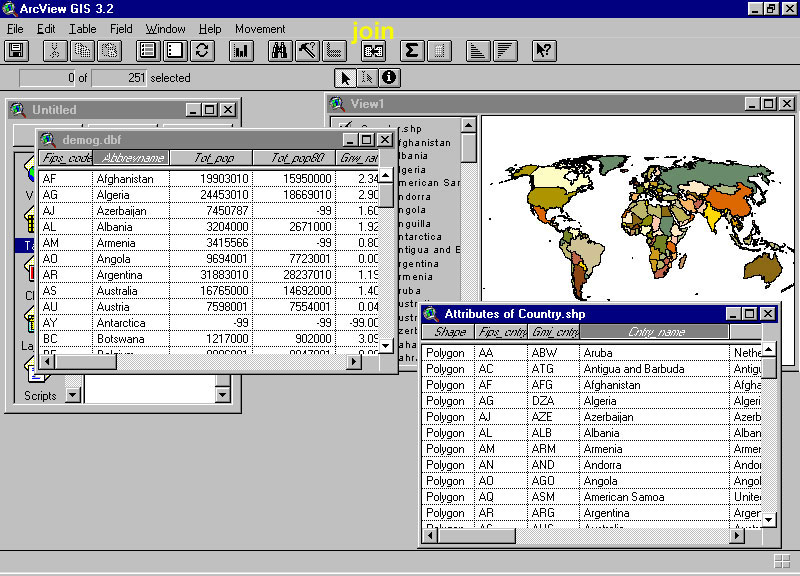800x576 pixels.
Task: Click the Switch Selection icon
Action: tap(202, 50)
